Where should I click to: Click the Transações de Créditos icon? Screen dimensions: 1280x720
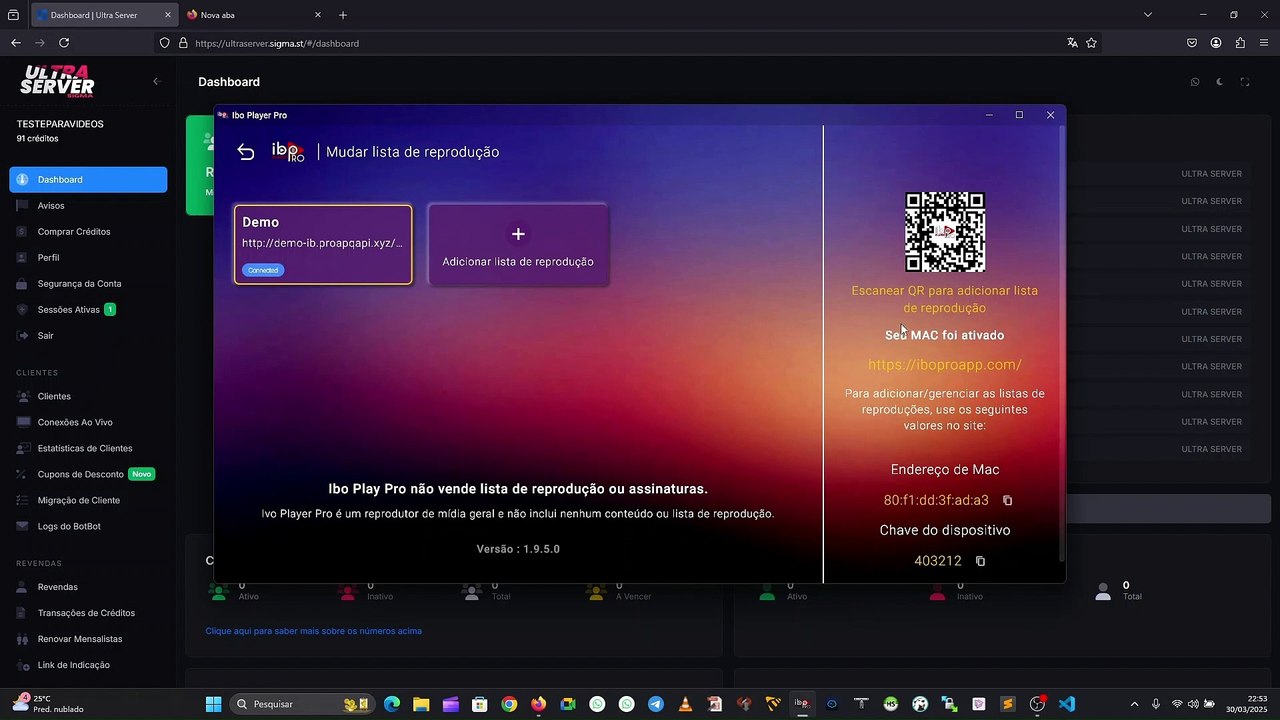pos(23,613)
